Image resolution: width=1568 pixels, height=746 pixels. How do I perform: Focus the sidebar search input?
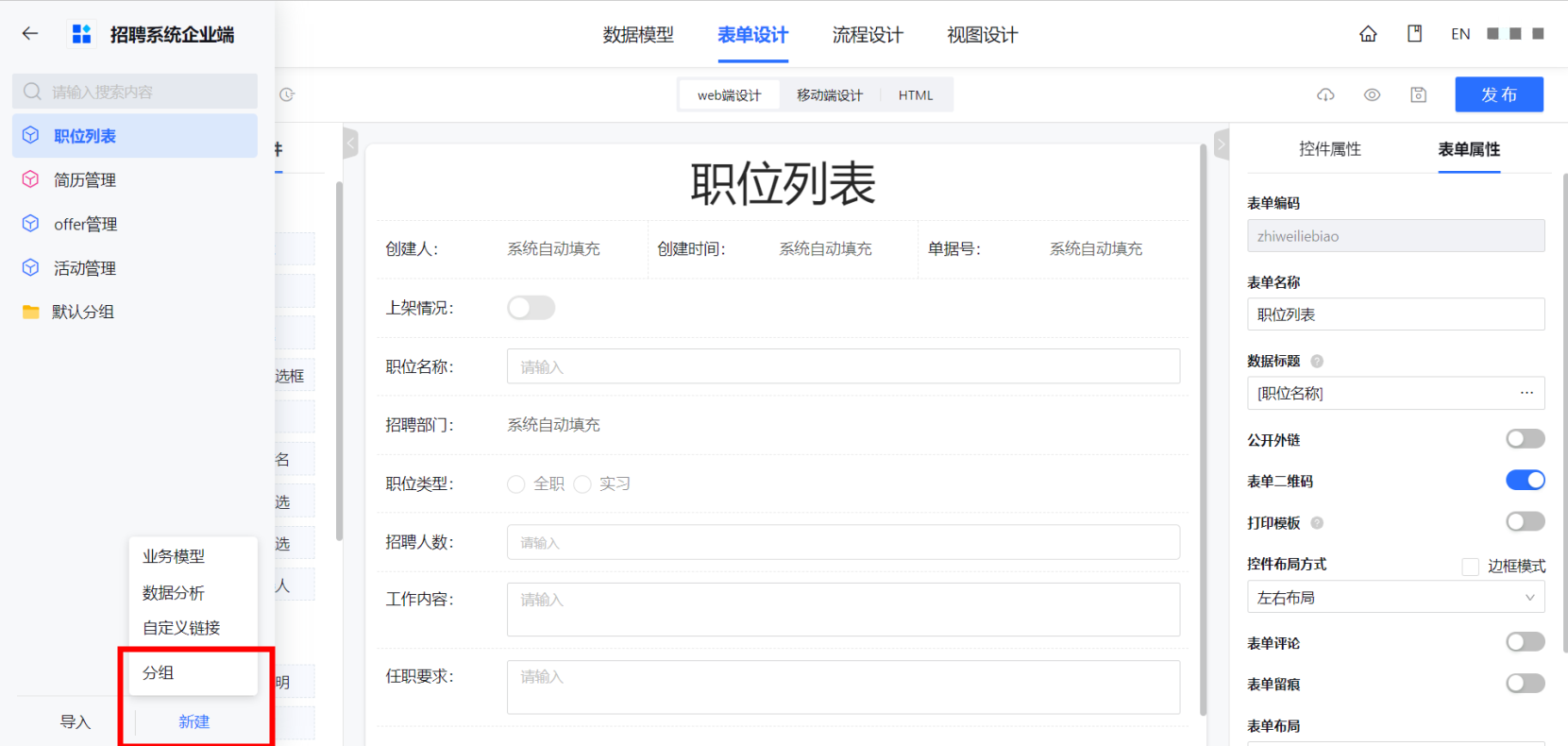(134, 92)
